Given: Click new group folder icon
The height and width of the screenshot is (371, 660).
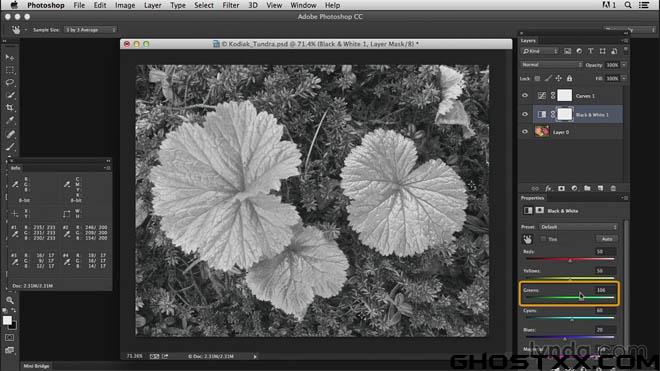Looking at the screenshot, I should click(587, 188).
